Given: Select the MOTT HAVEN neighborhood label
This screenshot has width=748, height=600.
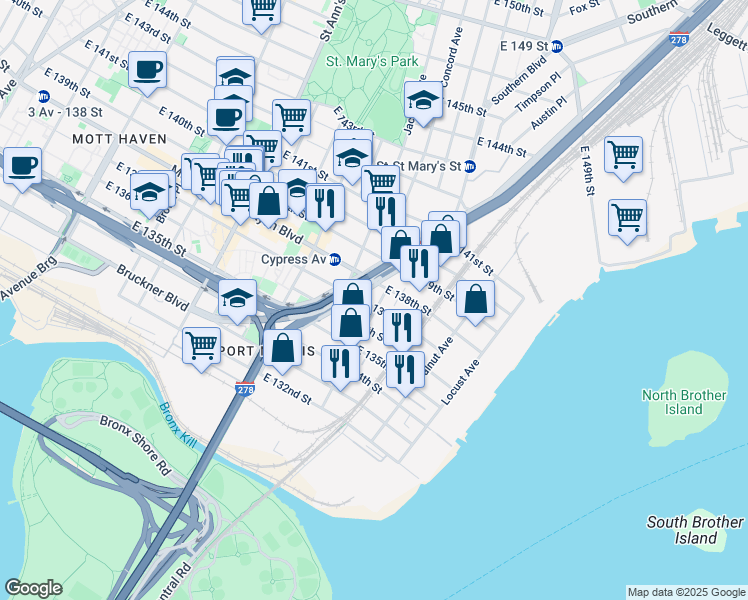Looking at the screenshot, I should (120, 139).
